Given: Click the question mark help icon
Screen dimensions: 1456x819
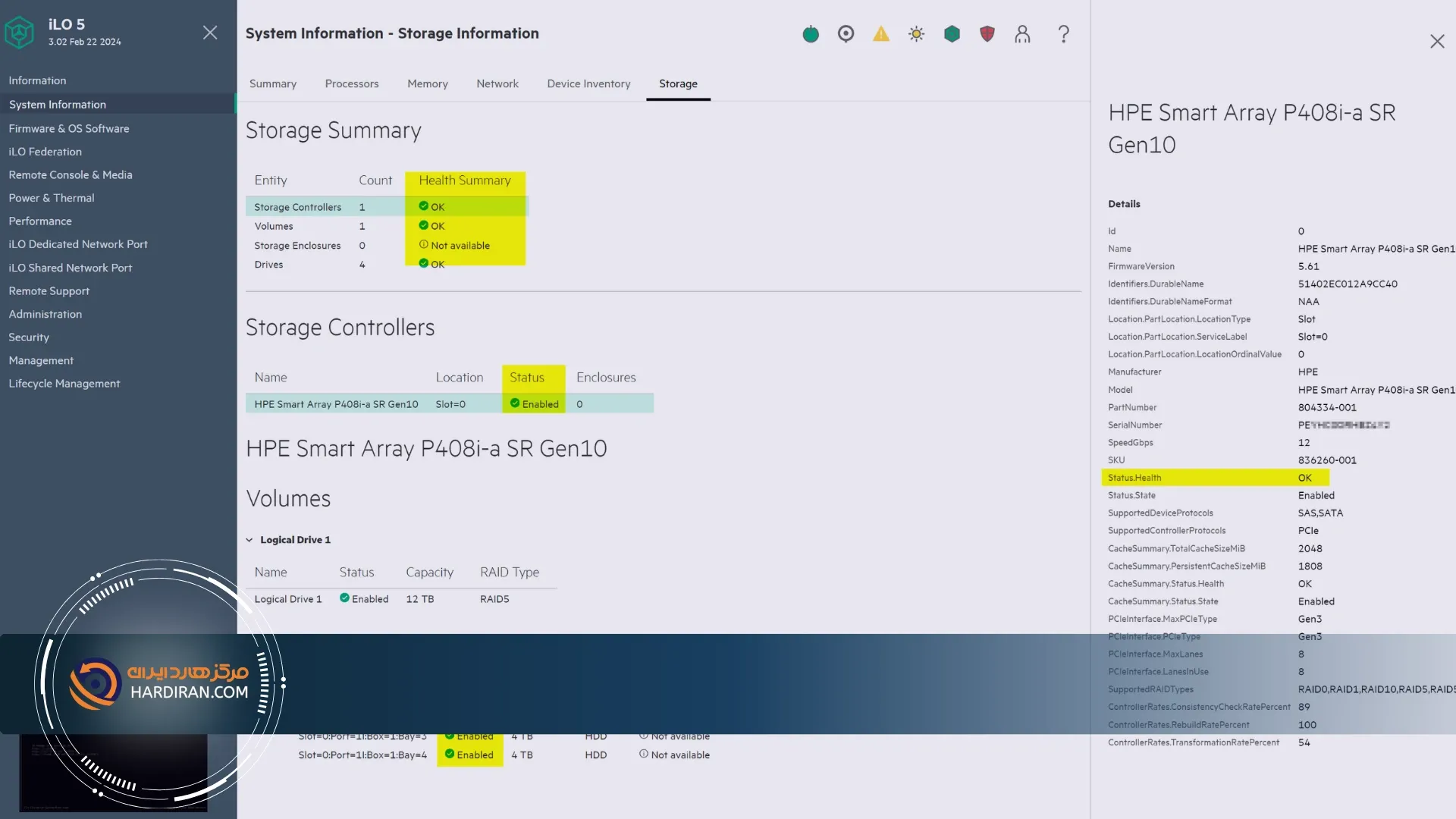Looking at the screenshot, I should coord(1063,34).
